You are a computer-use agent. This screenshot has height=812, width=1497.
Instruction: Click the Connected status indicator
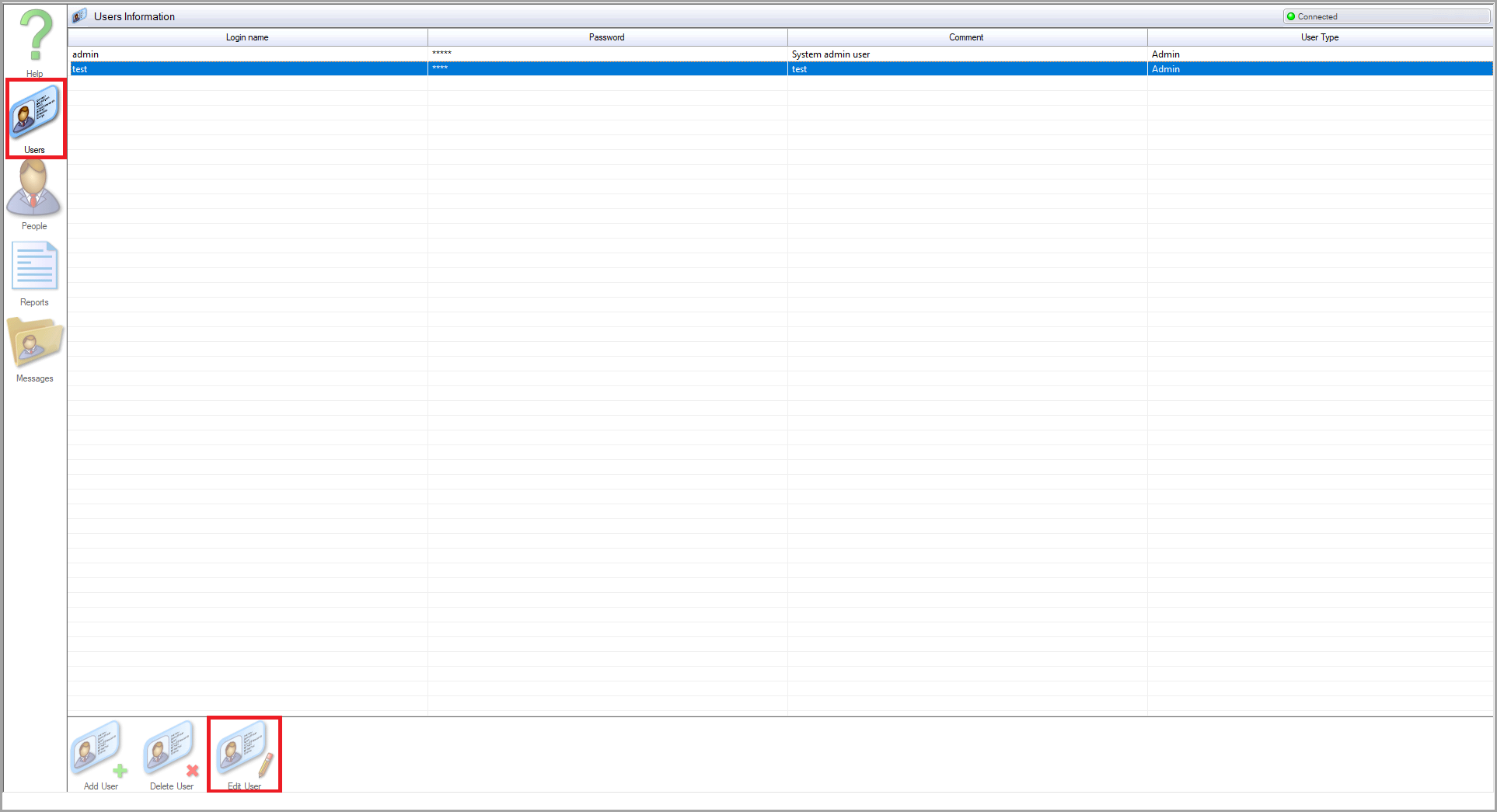click(x=1387, y=16)
